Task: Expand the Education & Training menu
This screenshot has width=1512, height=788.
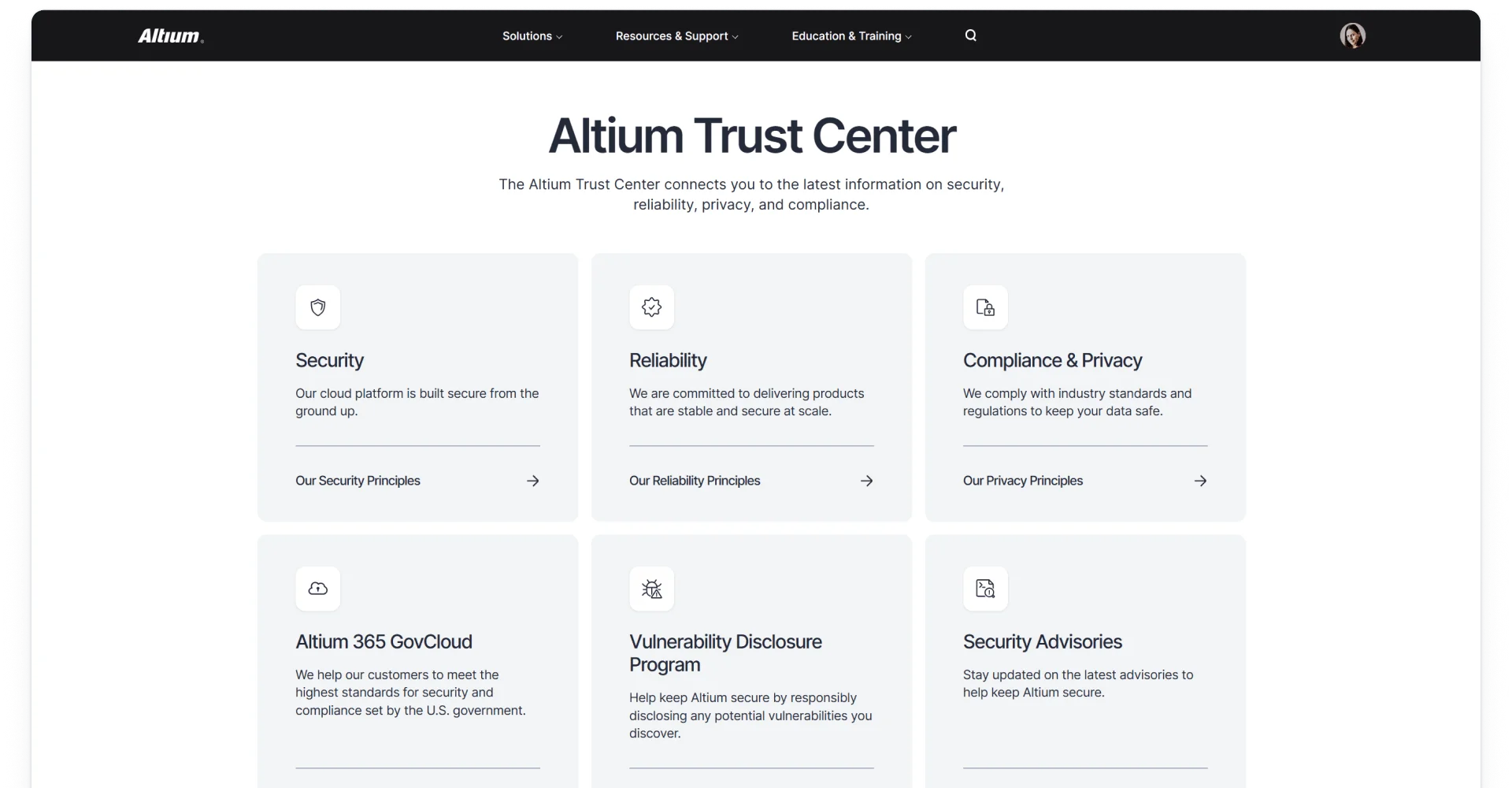Action: click(x=852, y=36)
